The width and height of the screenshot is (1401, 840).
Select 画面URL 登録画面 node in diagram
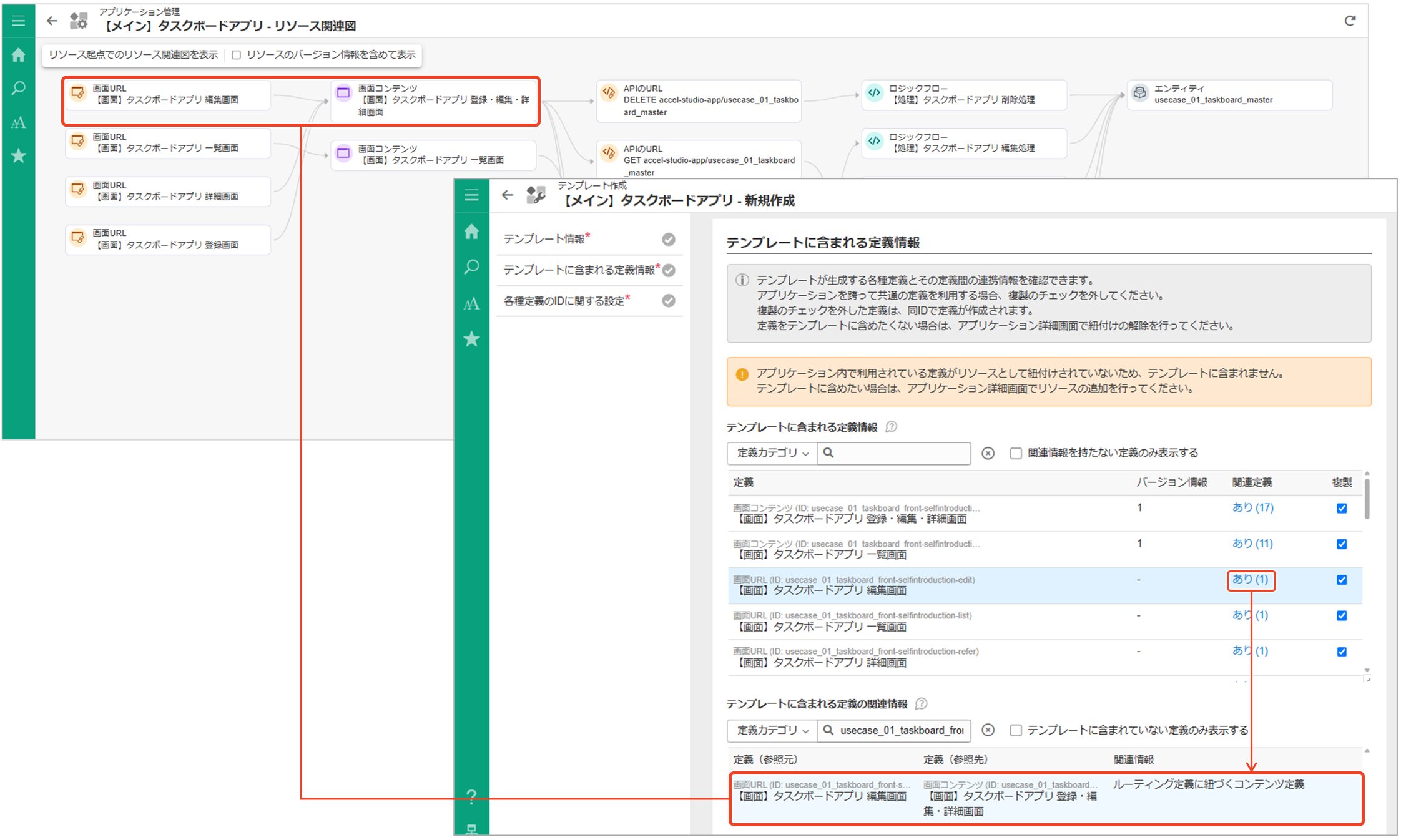point(168,239)
